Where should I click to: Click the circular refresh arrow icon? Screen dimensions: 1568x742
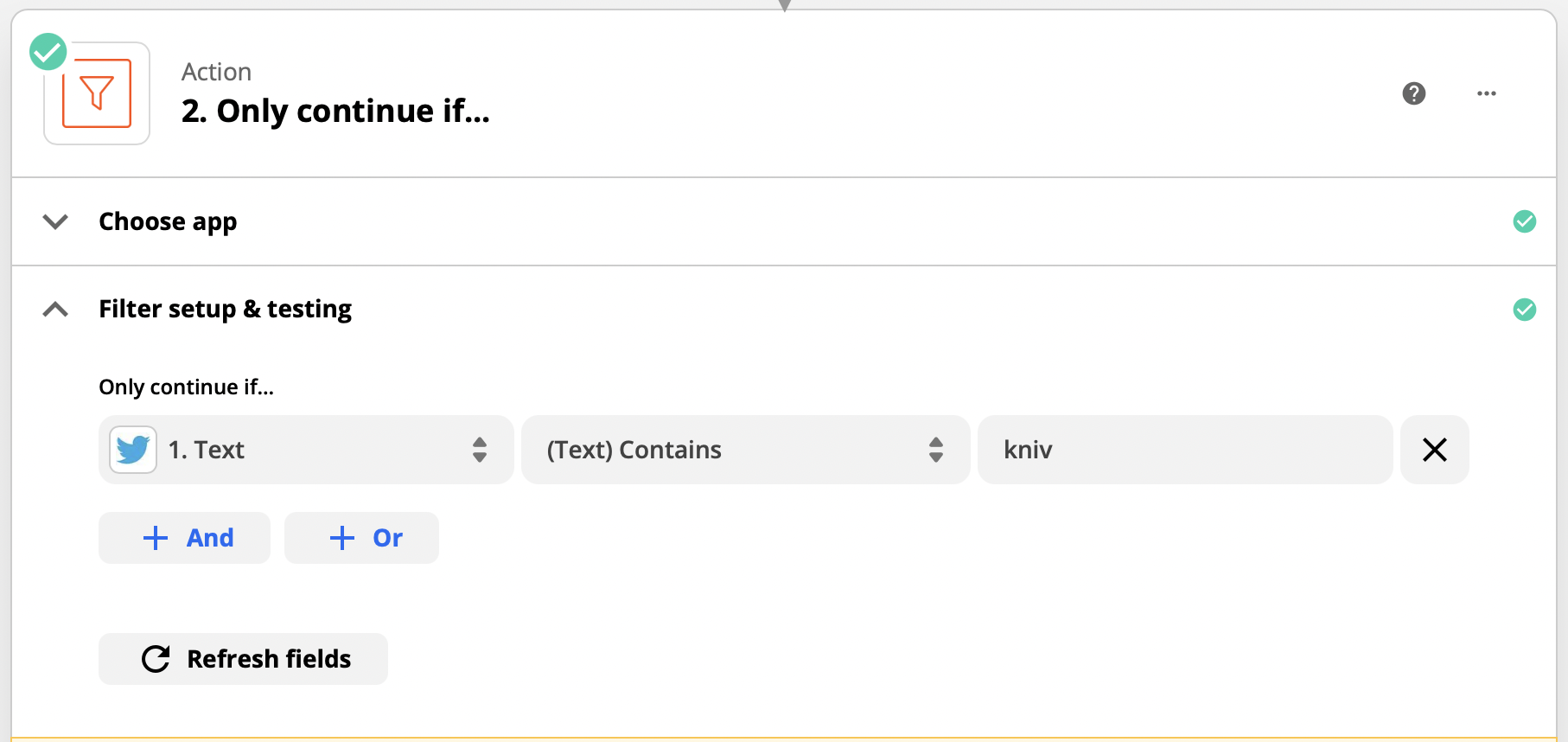(156, 659)
